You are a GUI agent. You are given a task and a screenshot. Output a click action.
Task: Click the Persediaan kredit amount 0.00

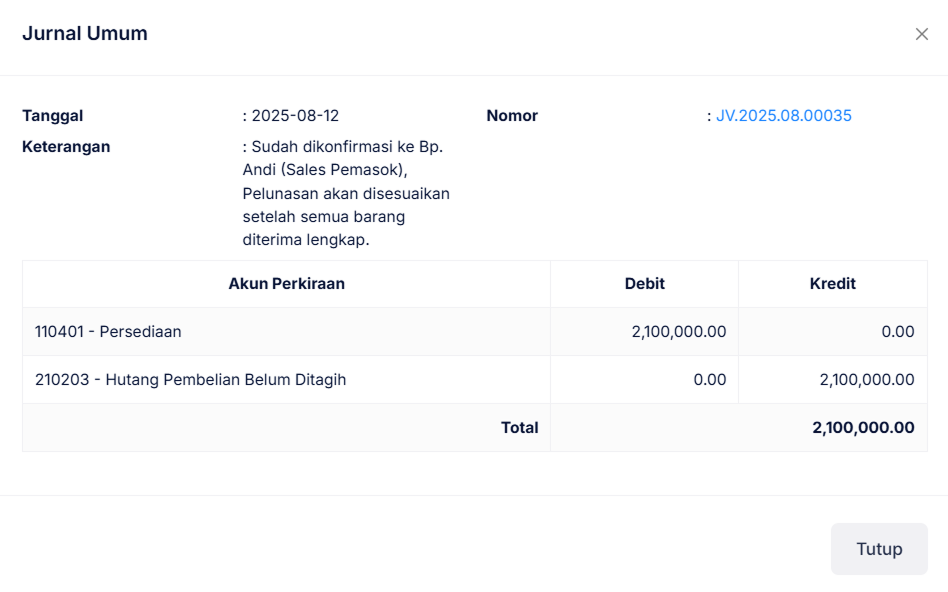[897, 332]
